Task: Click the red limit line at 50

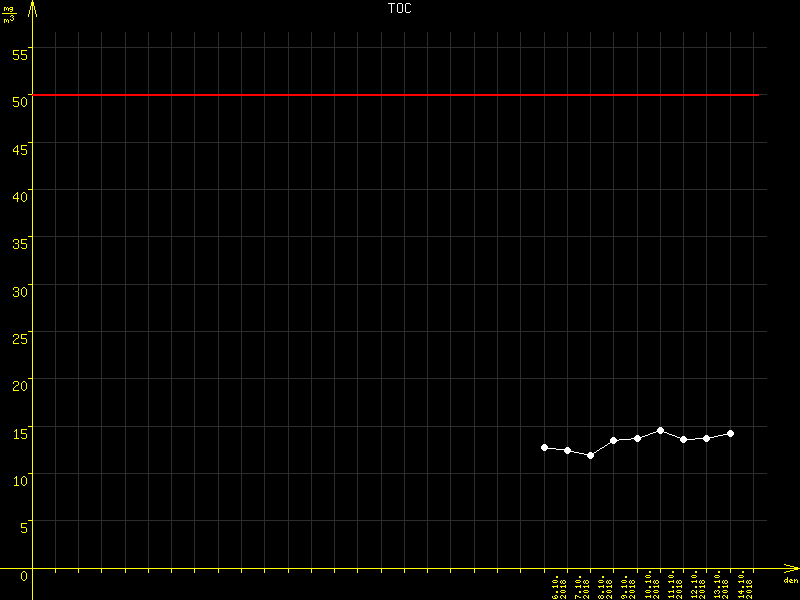Action: 400,95
